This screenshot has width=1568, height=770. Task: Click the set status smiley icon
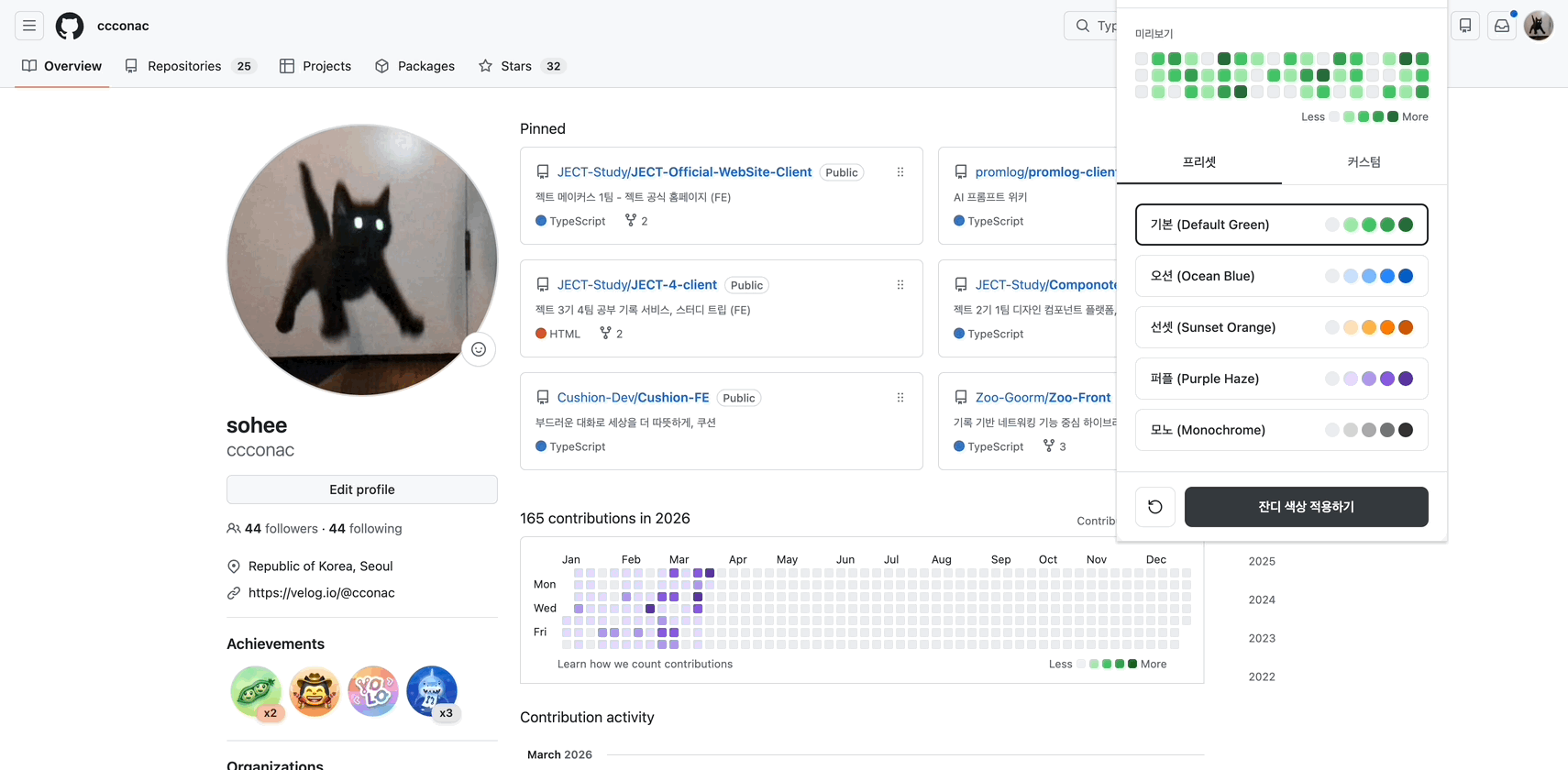click(479, 349)
